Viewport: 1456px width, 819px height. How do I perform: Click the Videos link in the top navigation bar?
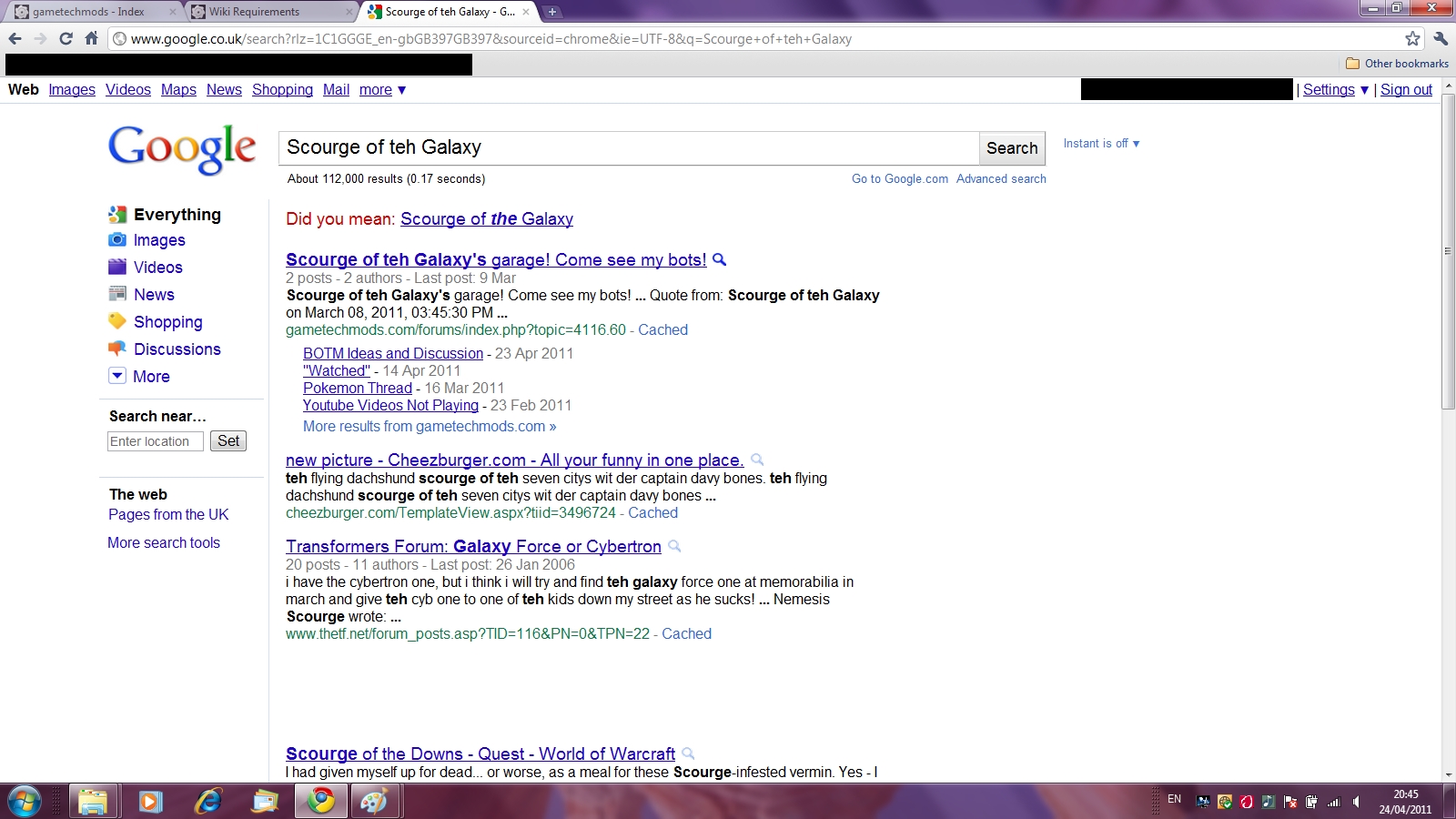click(x=128, y=89)
